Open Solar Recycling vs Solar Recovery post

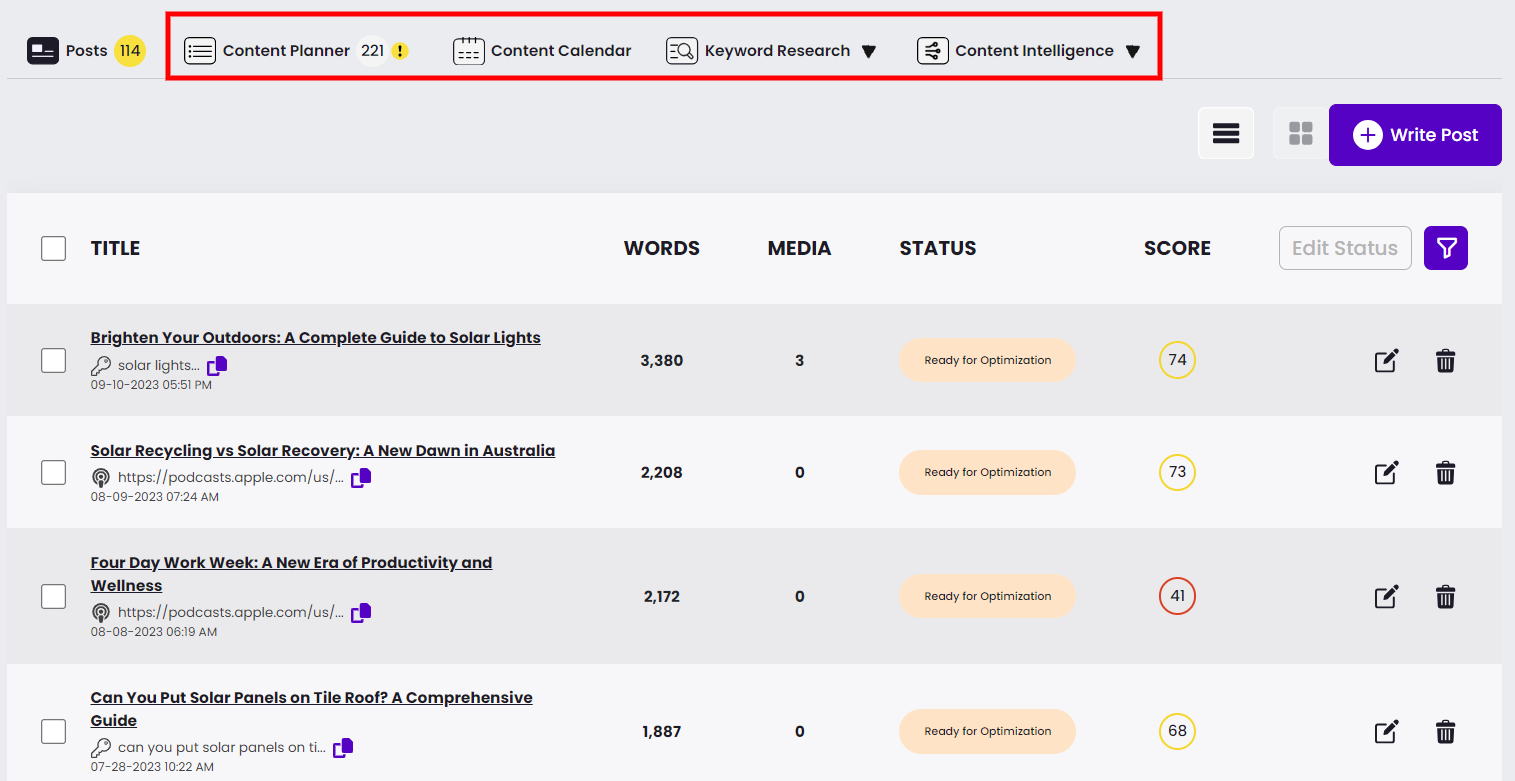click(323, 451)
